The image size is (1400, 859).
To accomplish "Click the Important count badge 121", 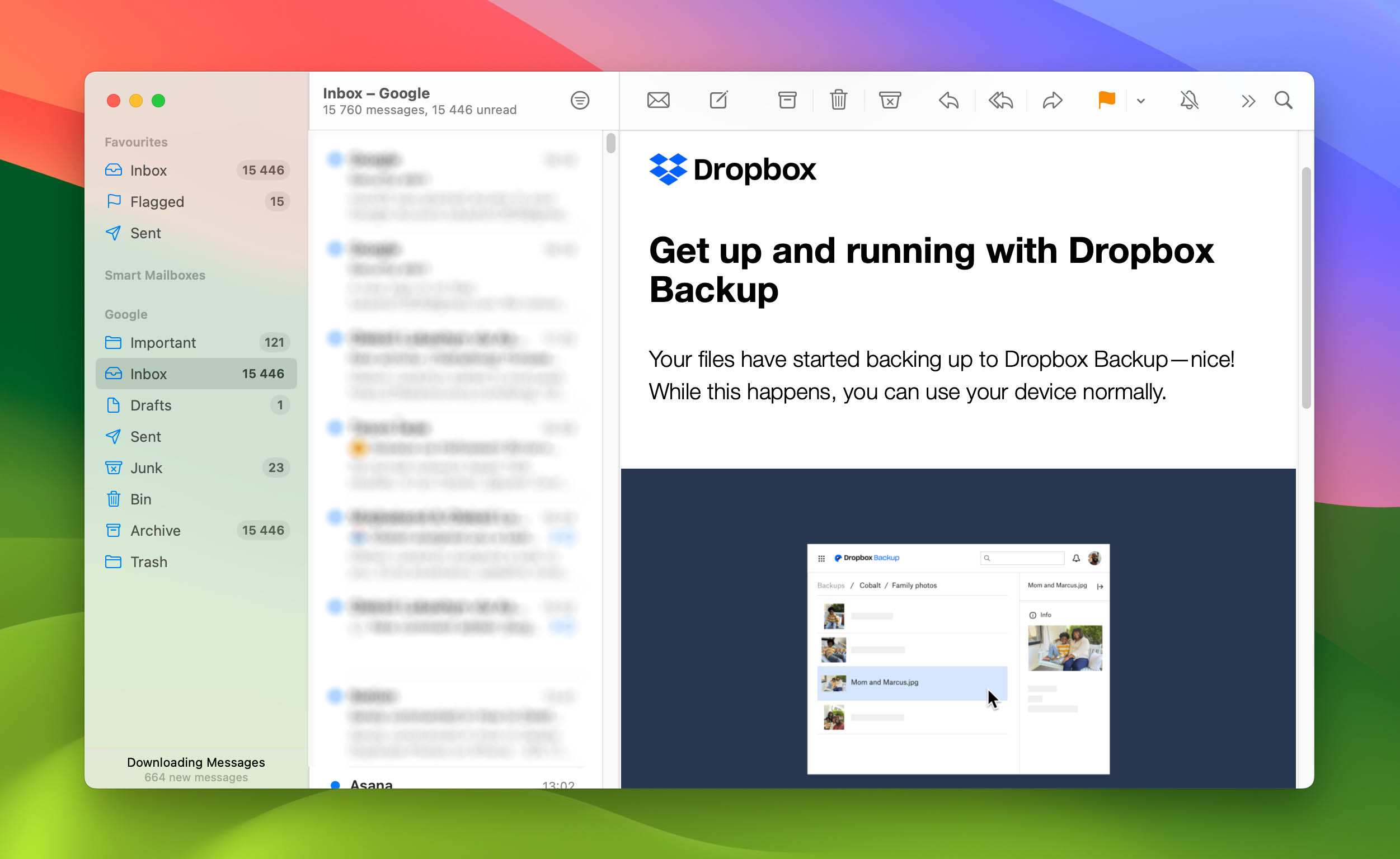I will pos(274,343).
